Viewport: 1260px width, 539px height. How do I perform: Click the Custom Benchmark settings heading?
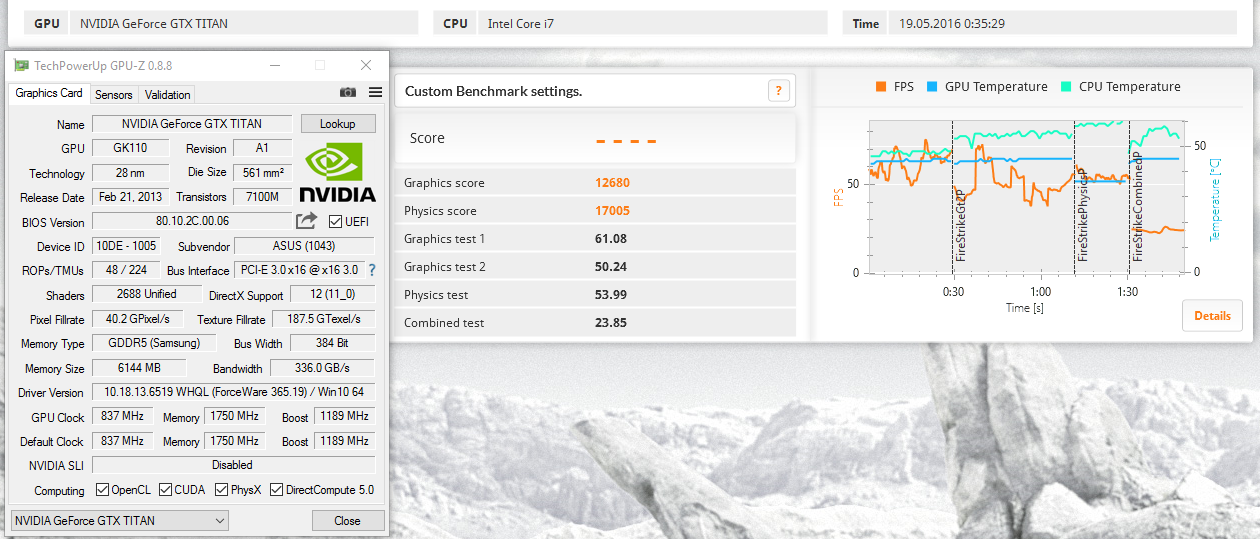(493, 91)
